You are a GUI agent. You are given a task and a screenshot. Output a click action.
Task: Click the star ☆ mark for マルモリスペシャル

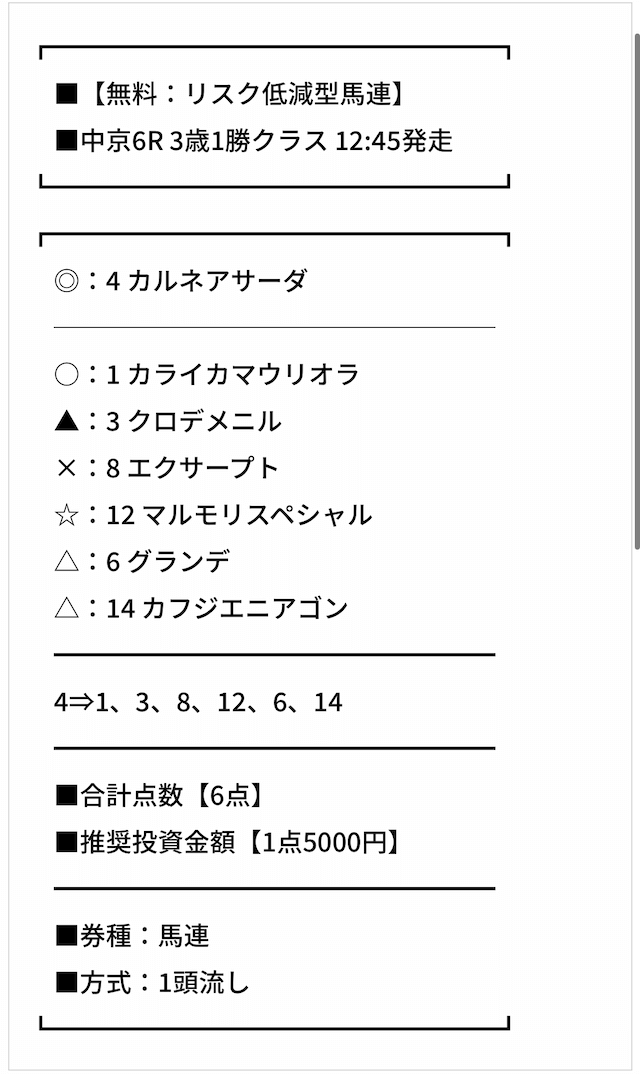tap(66, 515)
